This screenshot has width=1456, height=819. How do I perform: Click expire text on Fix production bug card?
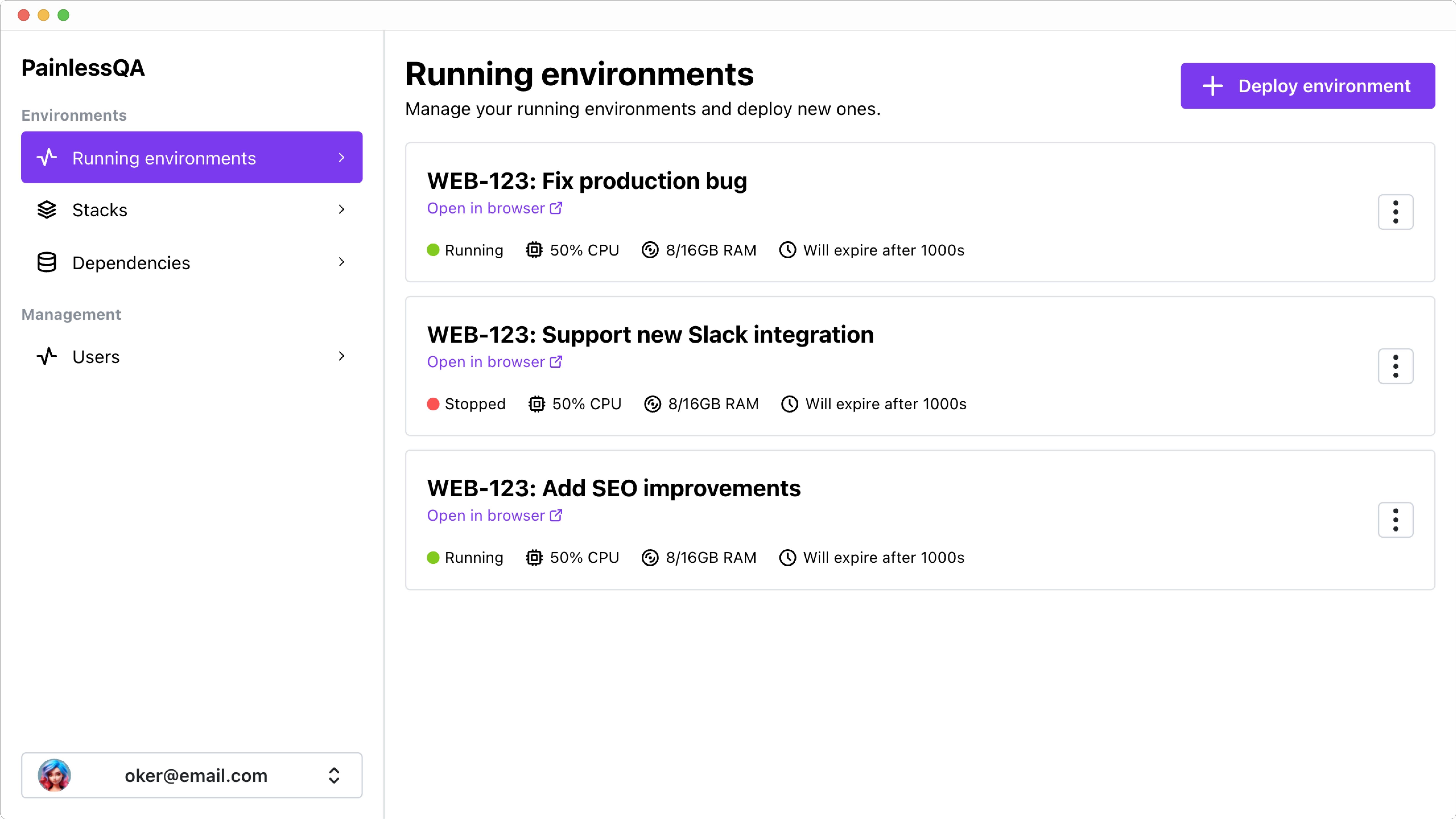883,250
